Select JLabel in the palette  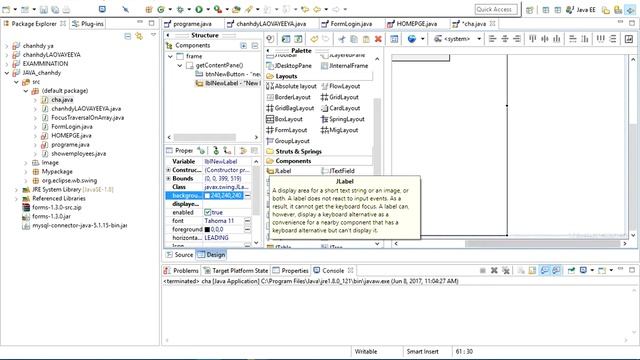click(x=279, y=171)
